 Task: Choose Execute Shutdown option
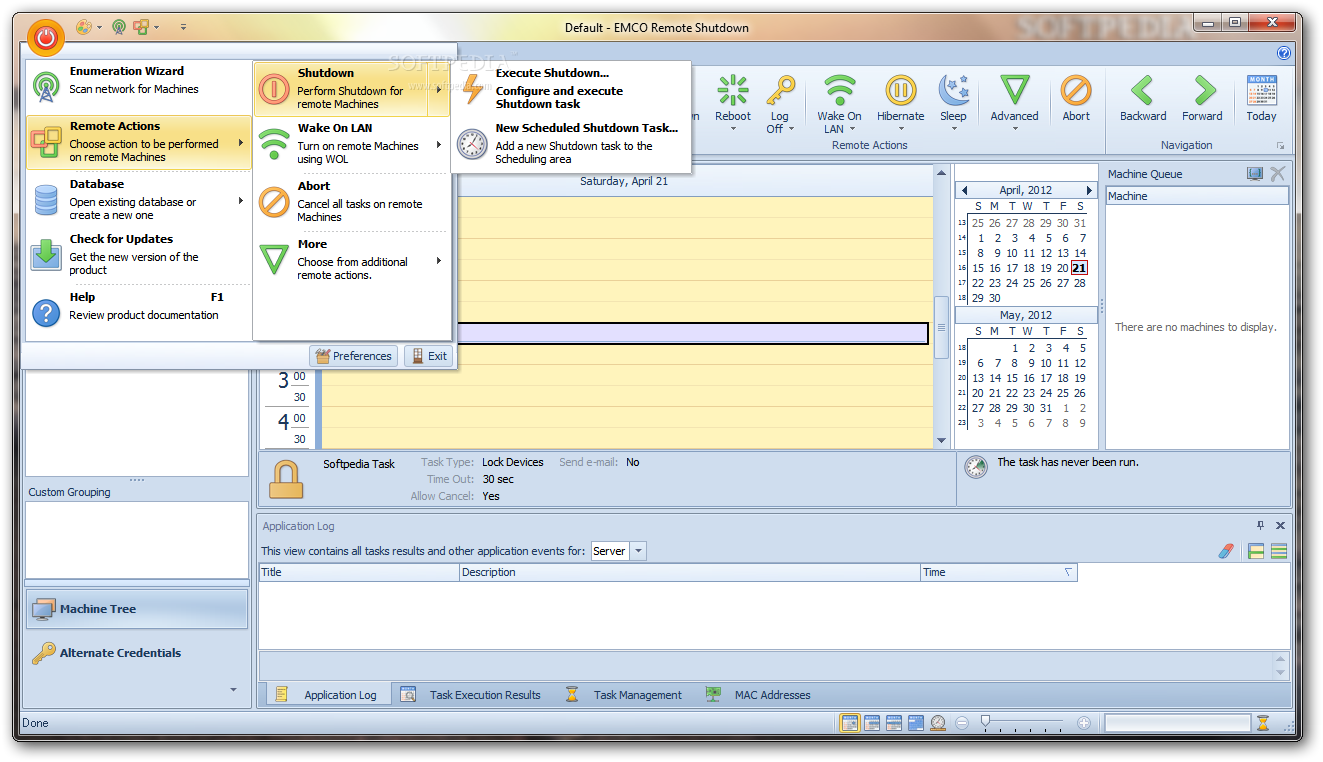click(x=571, y=89)
